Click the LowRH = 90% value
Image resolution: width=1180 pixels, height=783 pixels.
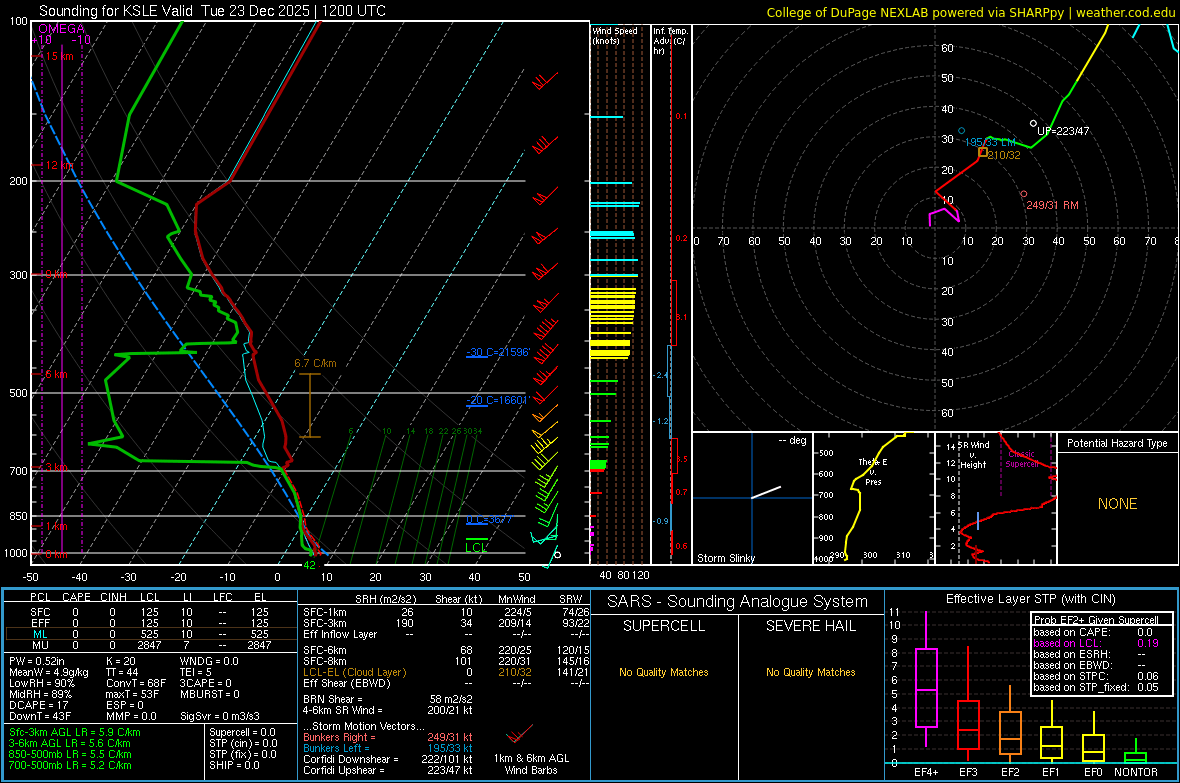42,684
